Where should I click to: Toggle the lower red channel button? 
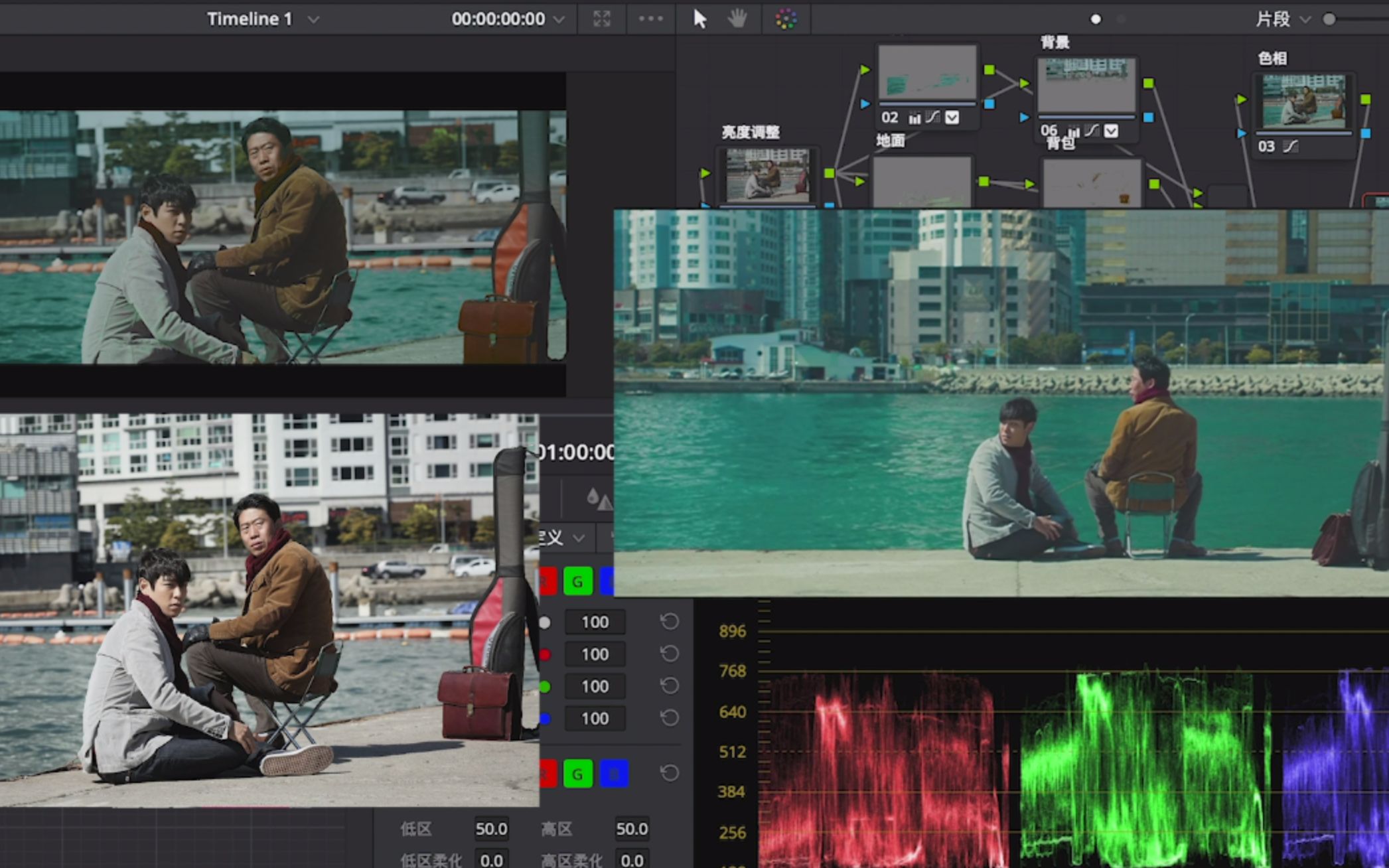[548, 774]
